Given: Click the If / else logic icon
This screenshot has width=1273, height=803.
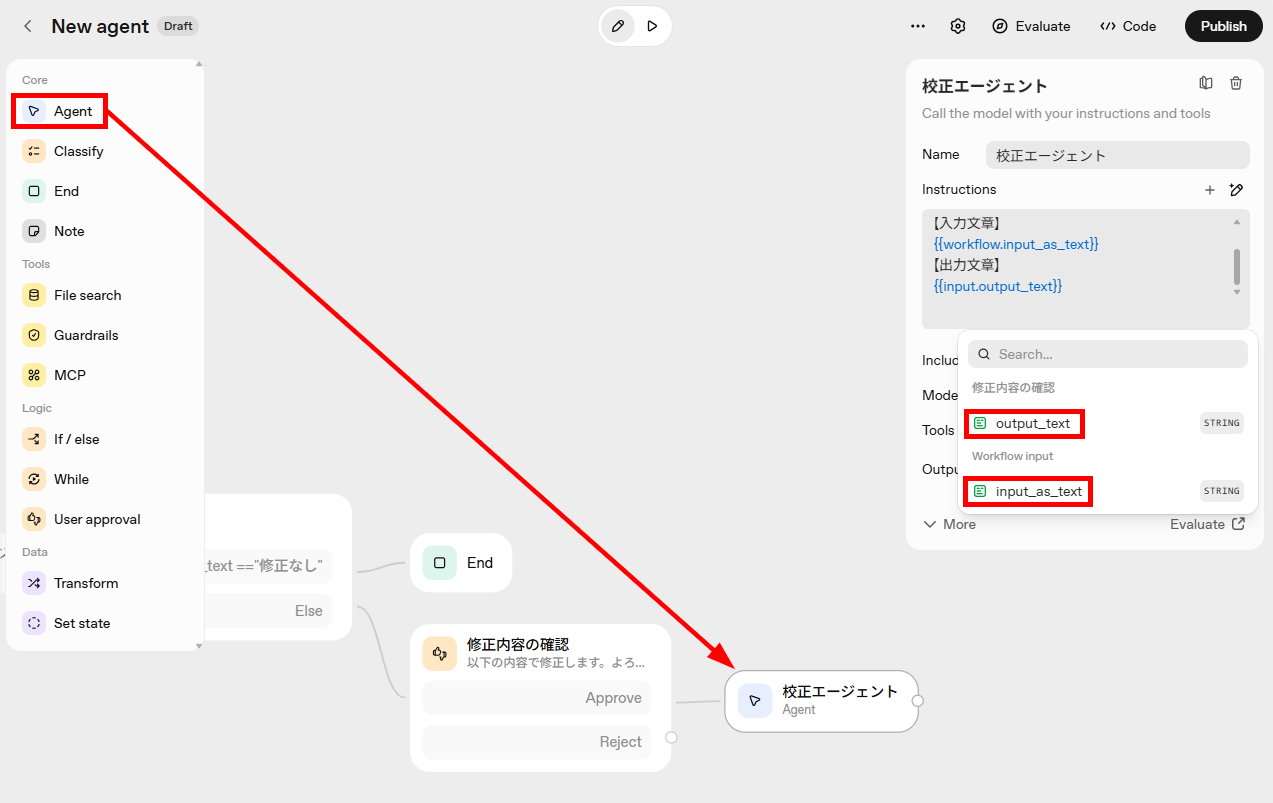Looking at the screenshot, I should [x=34, y=439].
